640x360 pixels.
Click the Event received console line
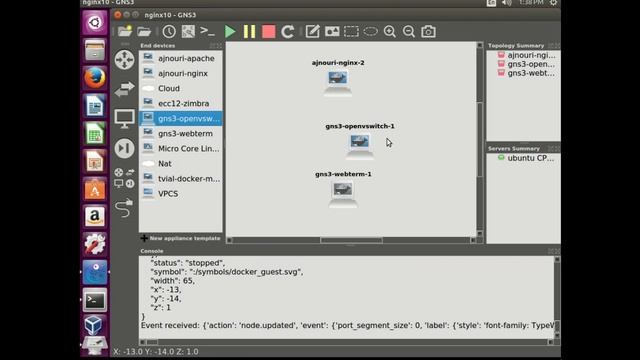click(347, 325)
